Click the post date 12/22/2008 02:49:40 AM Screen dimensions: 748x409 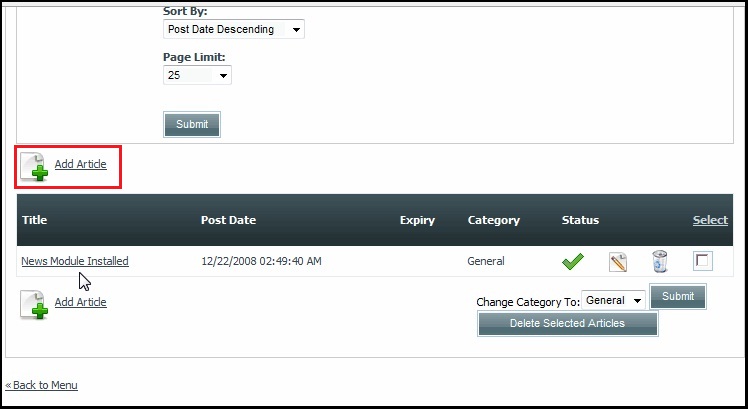pos(261,261)
